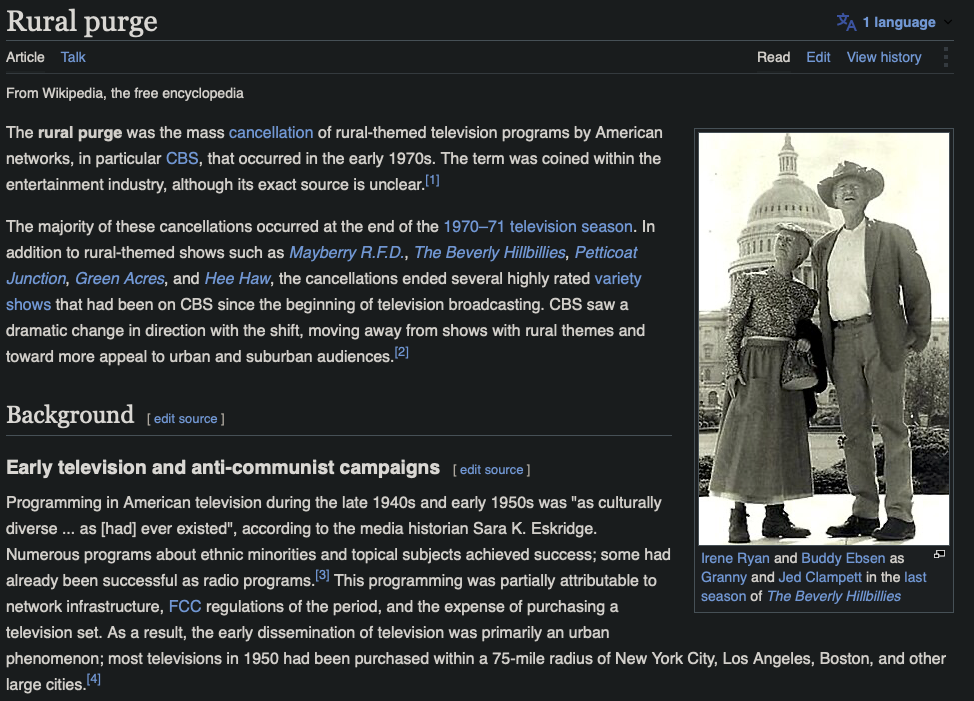Viewport: 974px width, 701px height.
Task: Open the FCC link
Action: coord(185,607)
